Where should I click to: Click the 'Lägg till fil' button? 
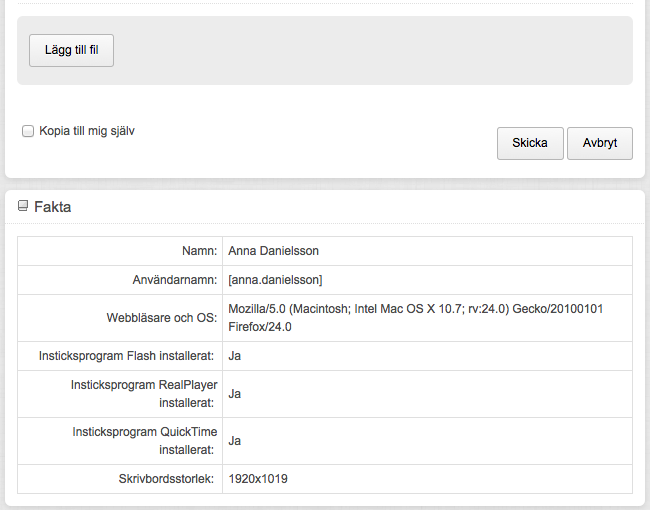71,51
